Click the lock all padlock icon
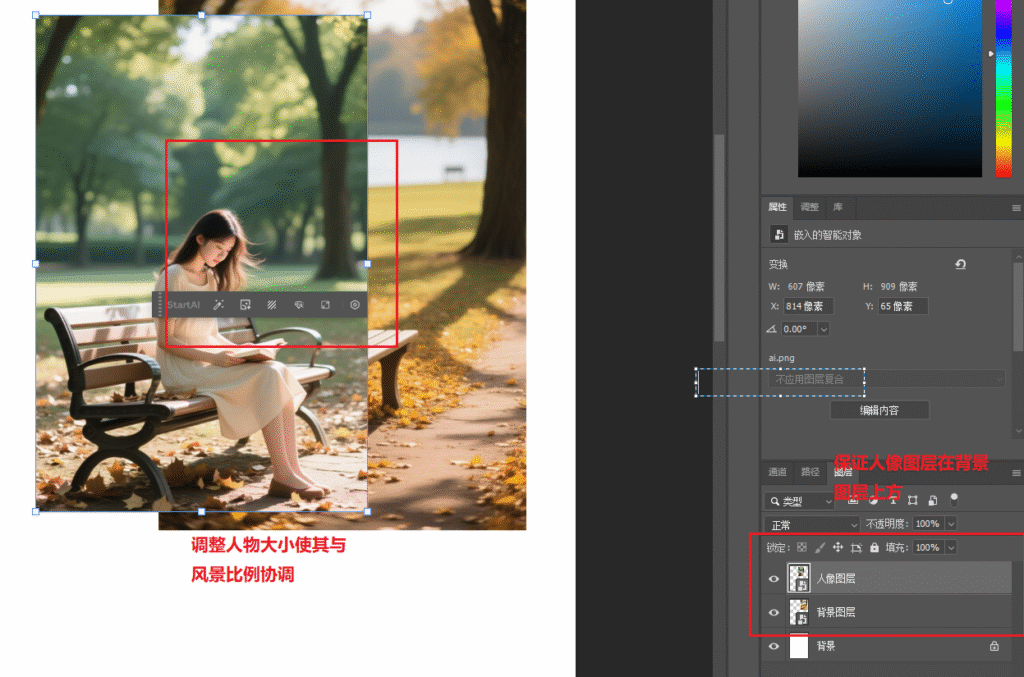 tap(874, 548)
